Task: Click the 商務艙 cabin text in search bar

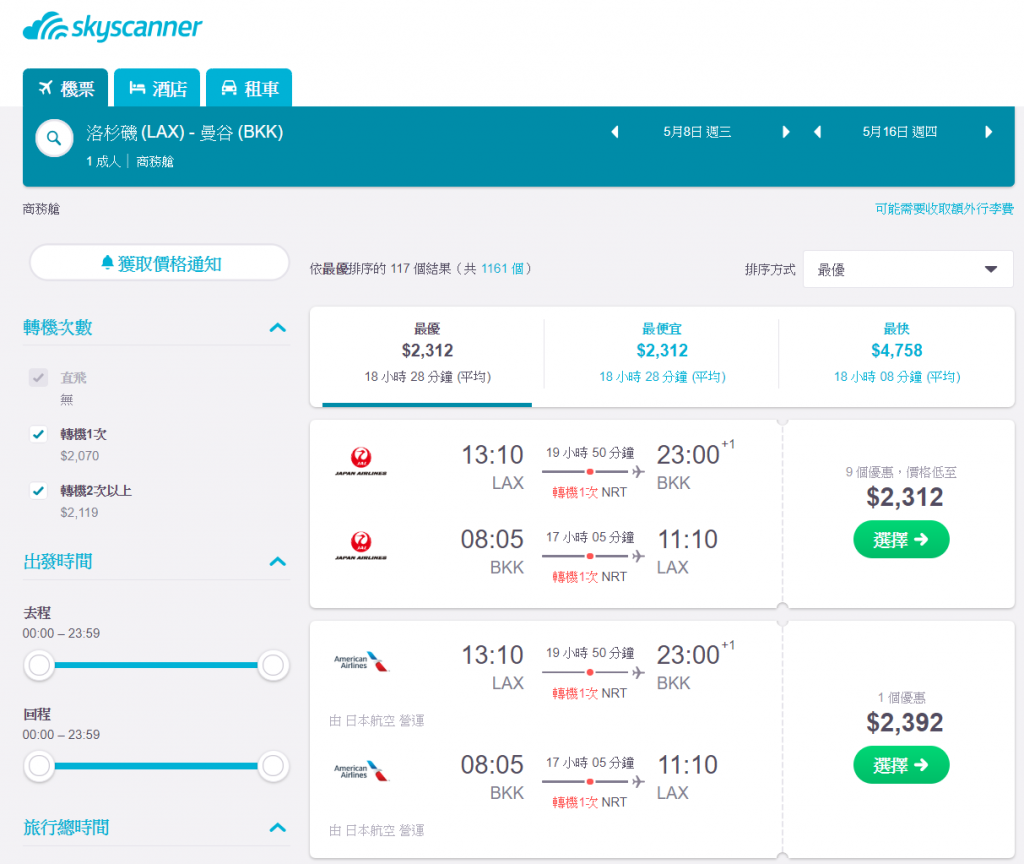Action: coord(155,161)
